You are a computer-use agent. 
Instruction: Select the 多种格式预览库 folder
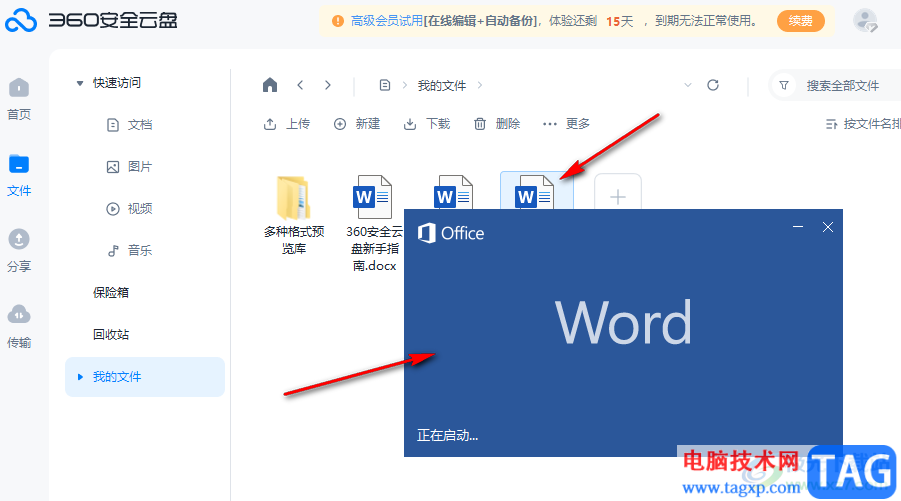pos(294,215)
